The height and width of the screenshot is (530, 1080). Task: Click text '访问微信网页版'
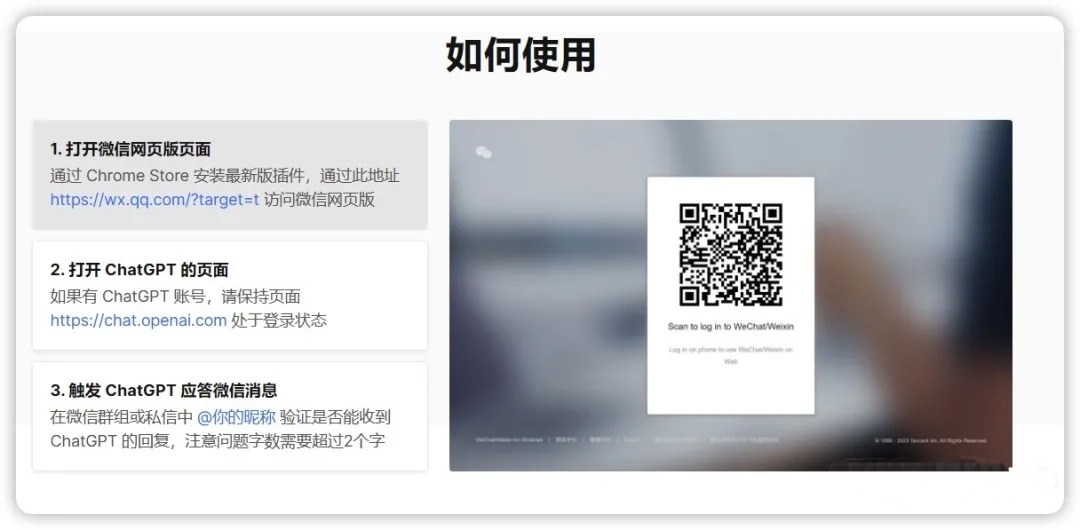pyautogui.click(x=320, y=200)
